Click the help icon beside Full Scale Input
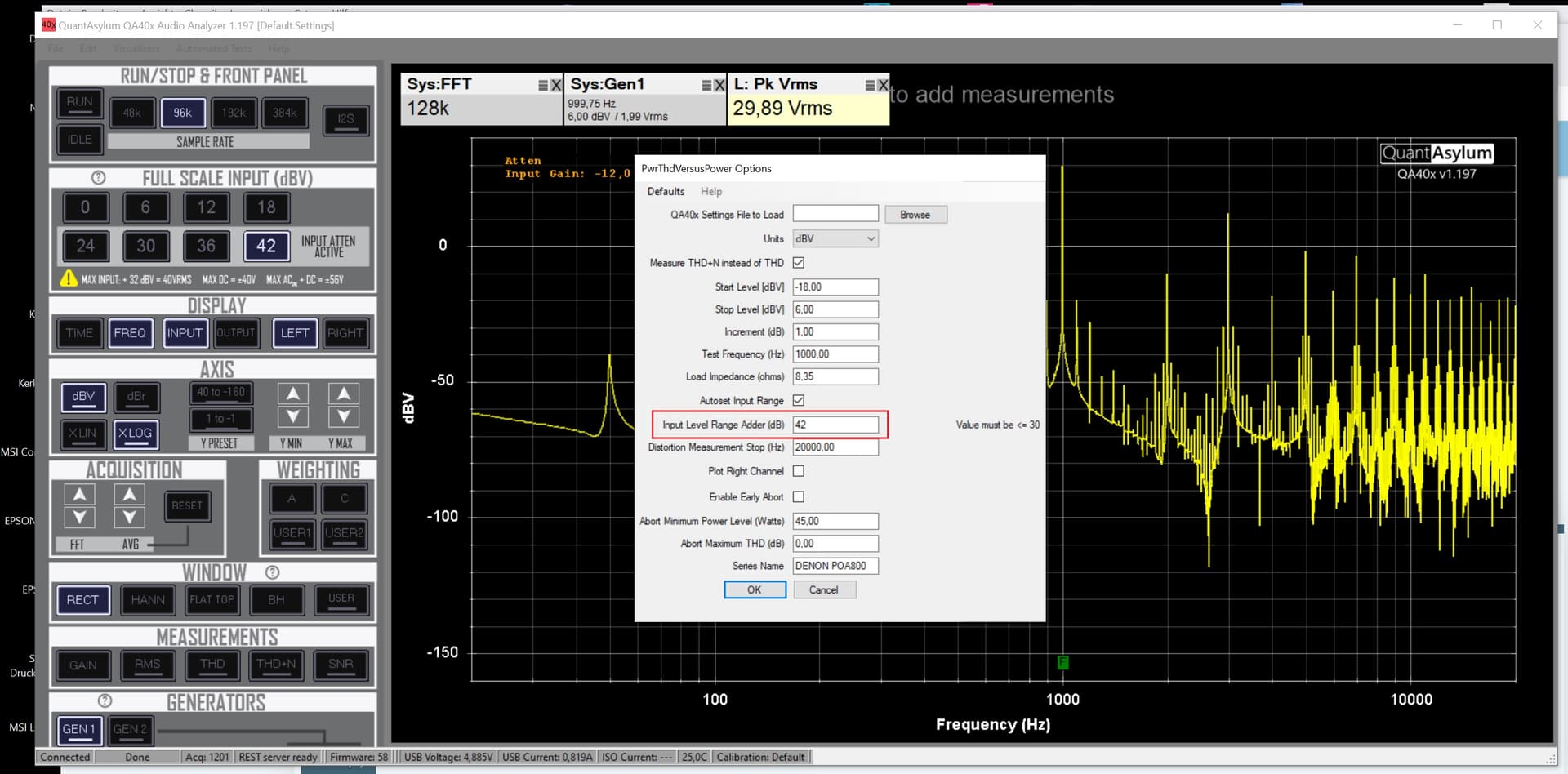 click(98, 178)
